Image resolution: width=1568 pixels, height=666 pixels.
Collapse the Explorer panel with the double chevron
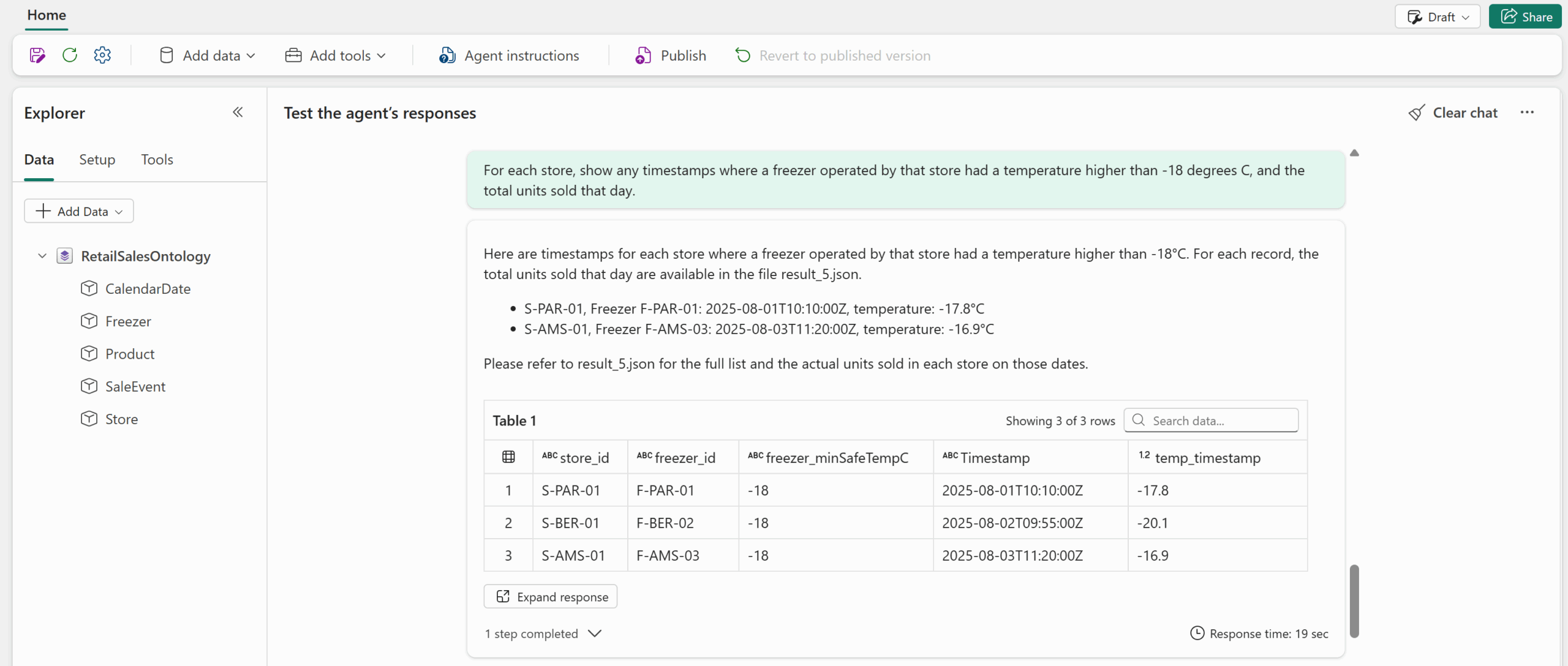238,113
